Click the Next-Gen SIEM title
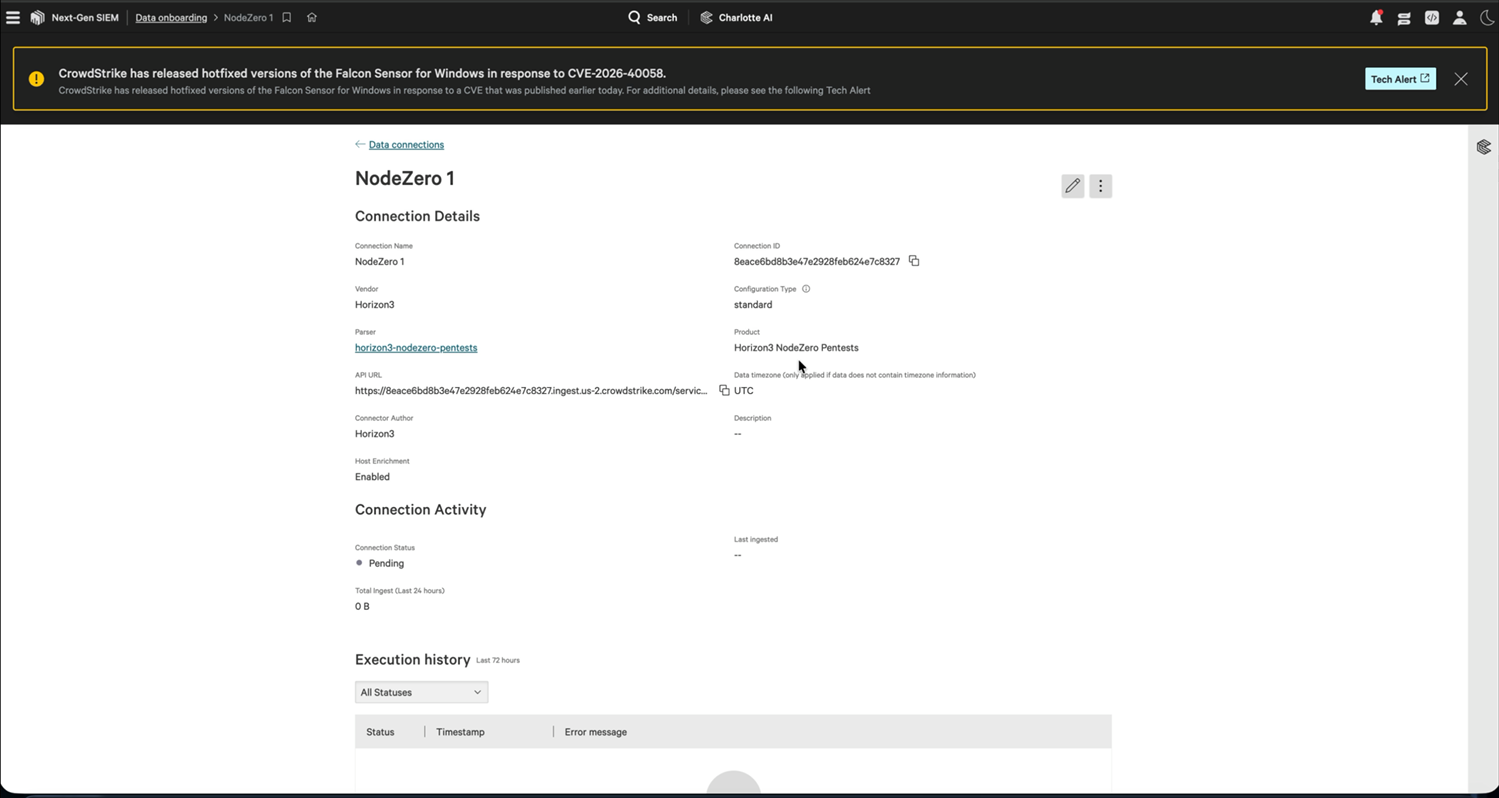 85,18
